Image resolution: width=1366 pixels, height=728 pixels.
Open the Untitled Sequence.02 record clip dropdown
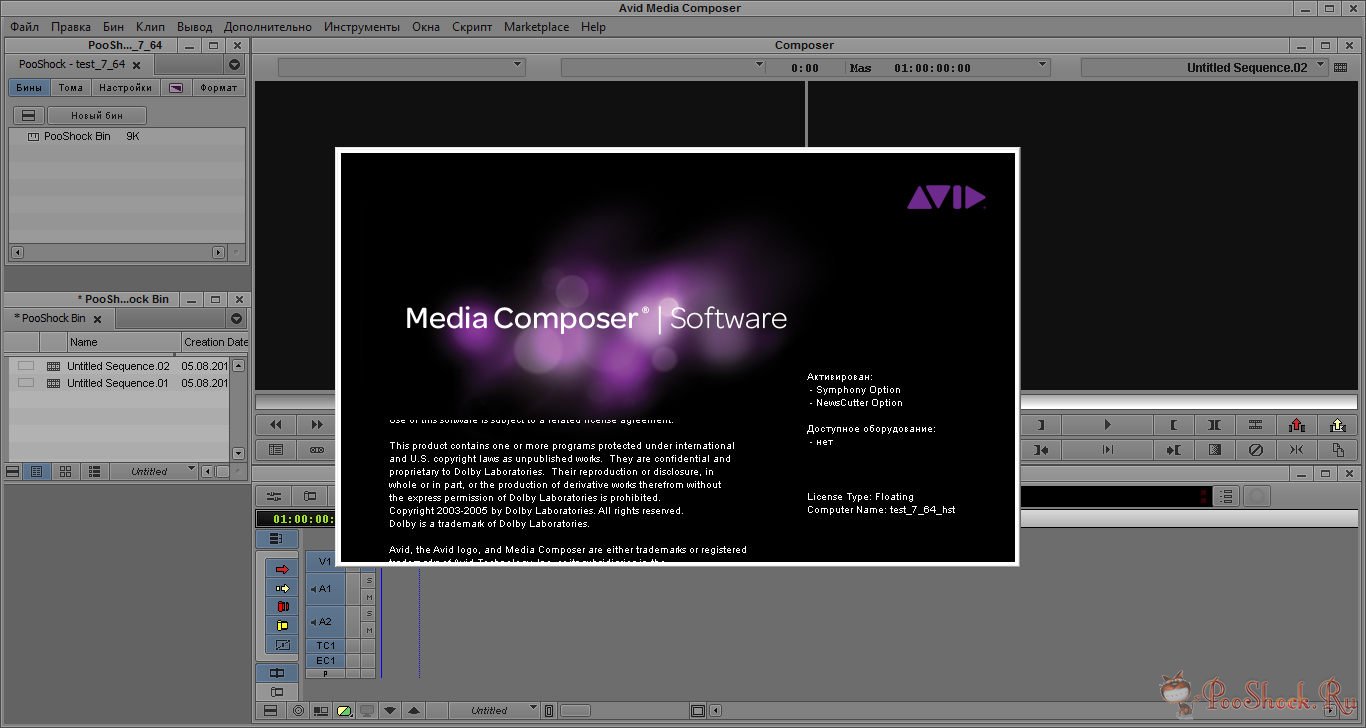click(x=1205, y=67)
